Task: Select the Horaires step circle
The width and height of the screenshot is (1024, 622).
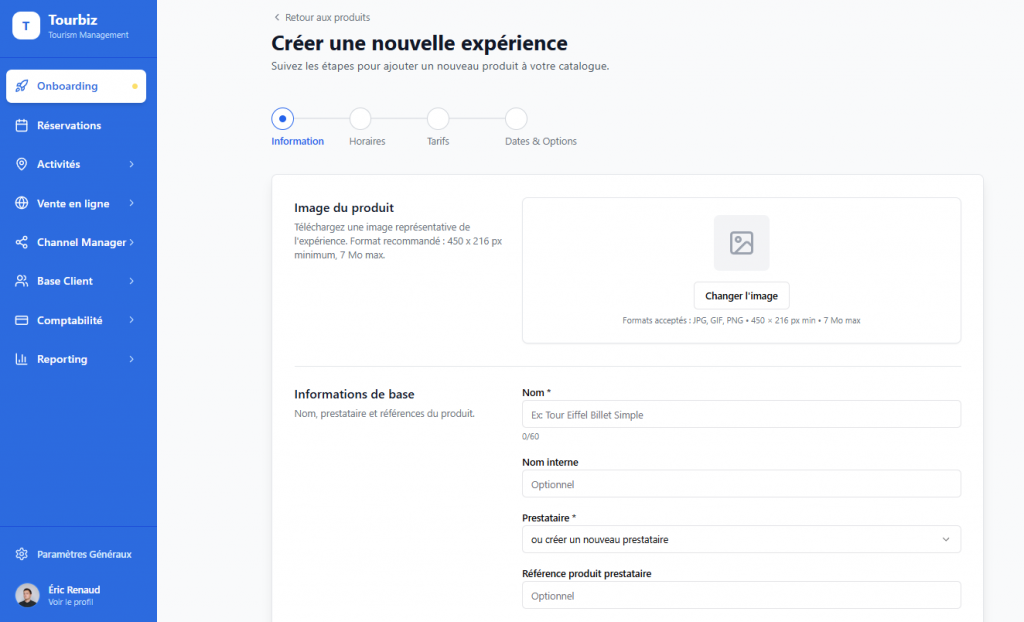Action: pos(360,119)
